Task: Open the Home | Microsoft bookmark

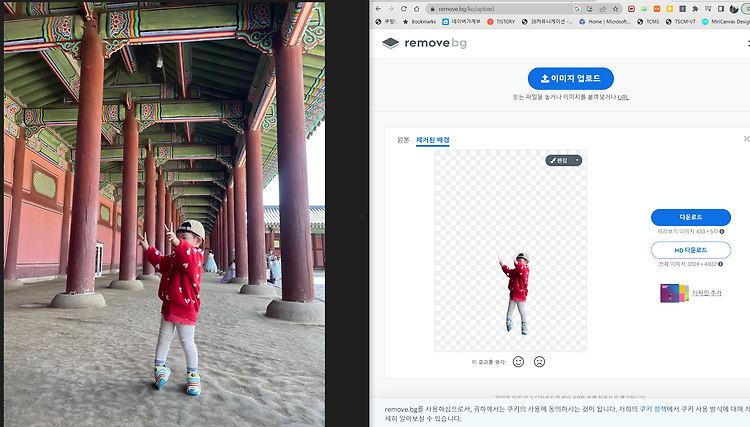Action: 605,22
